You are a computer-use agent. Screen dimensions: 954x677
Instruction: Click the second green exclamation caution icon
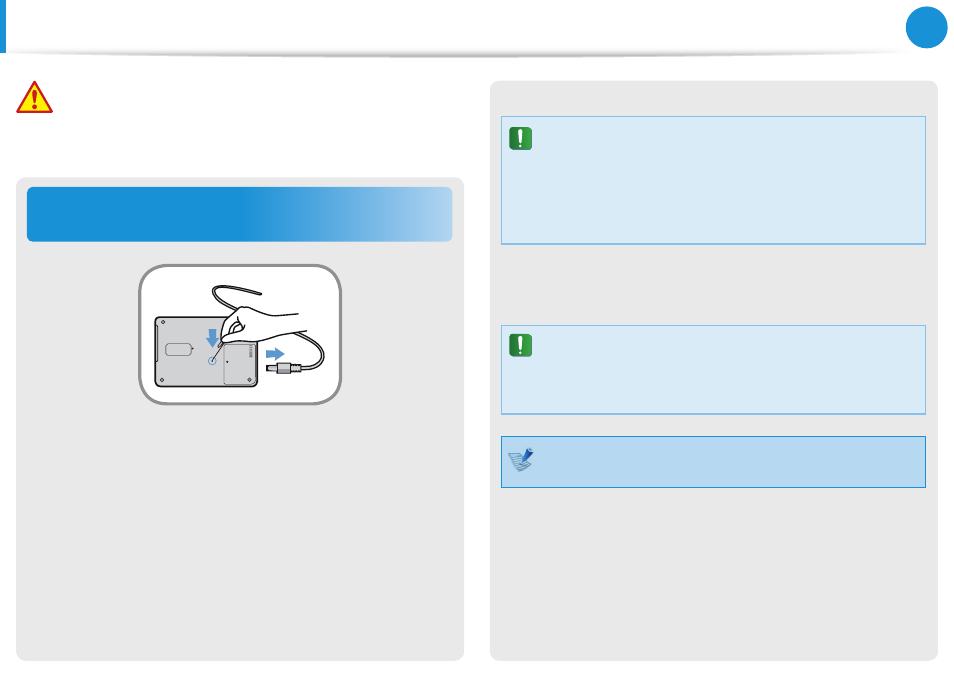coord(520,345)
